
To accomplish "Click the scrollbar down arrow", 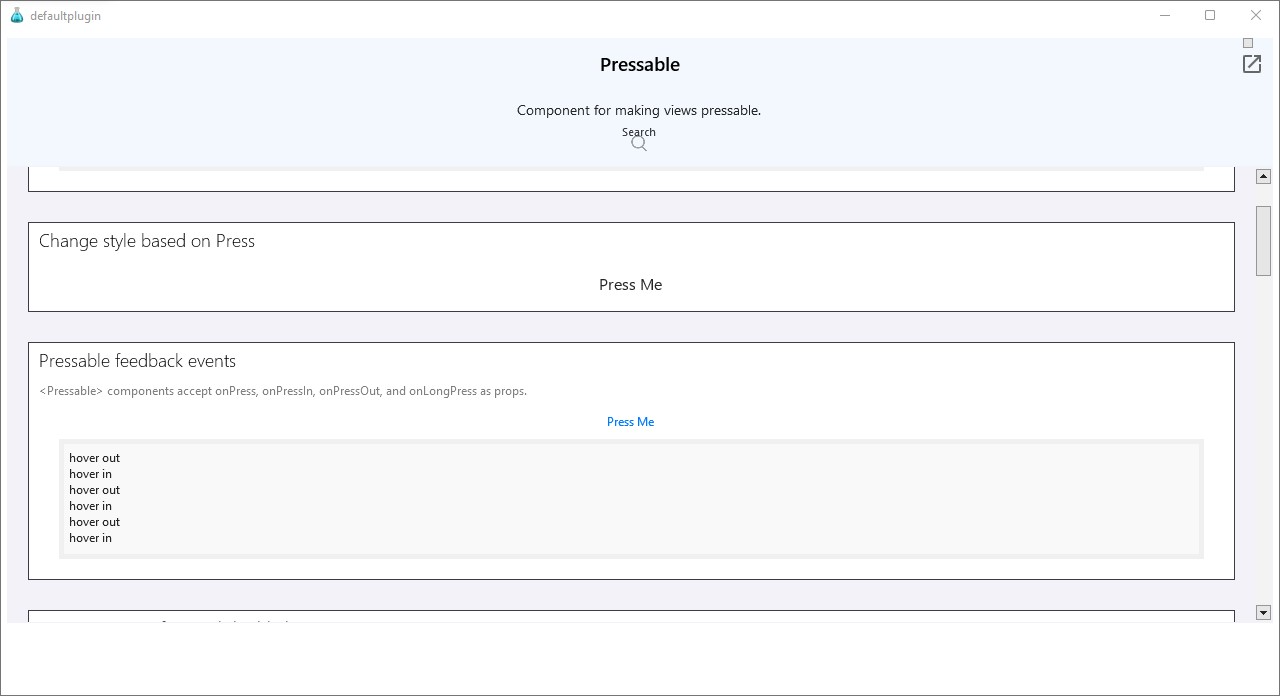I will [x=1263, y=612].
